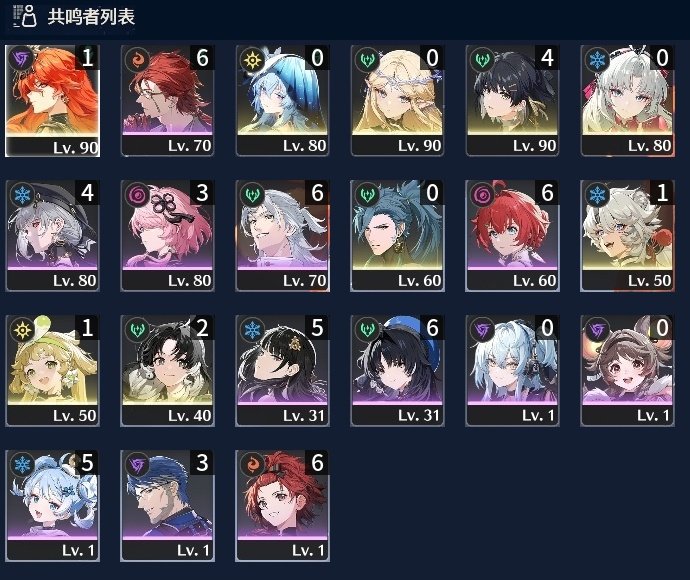The width and height of the screenshot is (690, 580).
Task: Click the Havoc element icon on orange-haired Lv. 90 card
Action: pyautogui.click(x=21, y=59)
